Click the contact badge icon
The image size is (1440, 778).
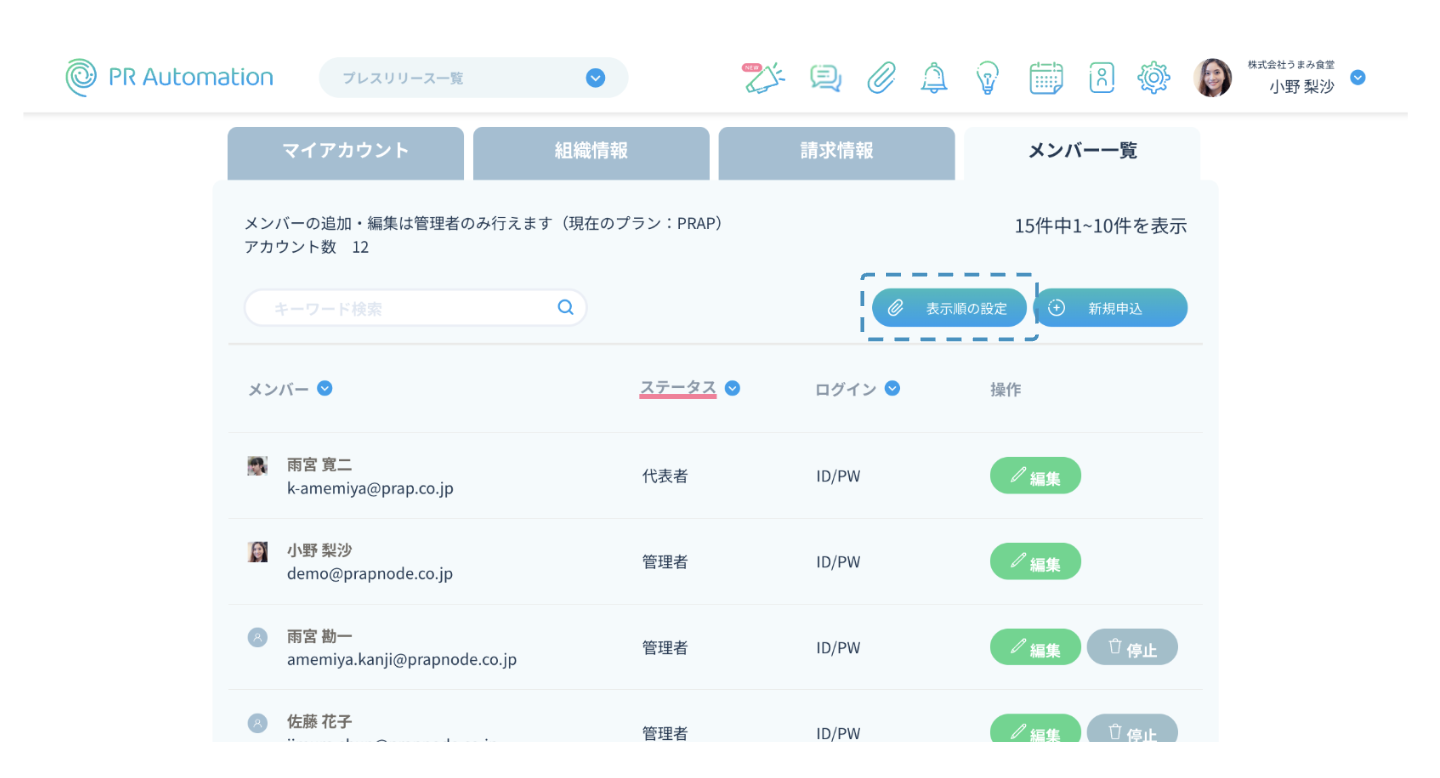pos(1101,78)
